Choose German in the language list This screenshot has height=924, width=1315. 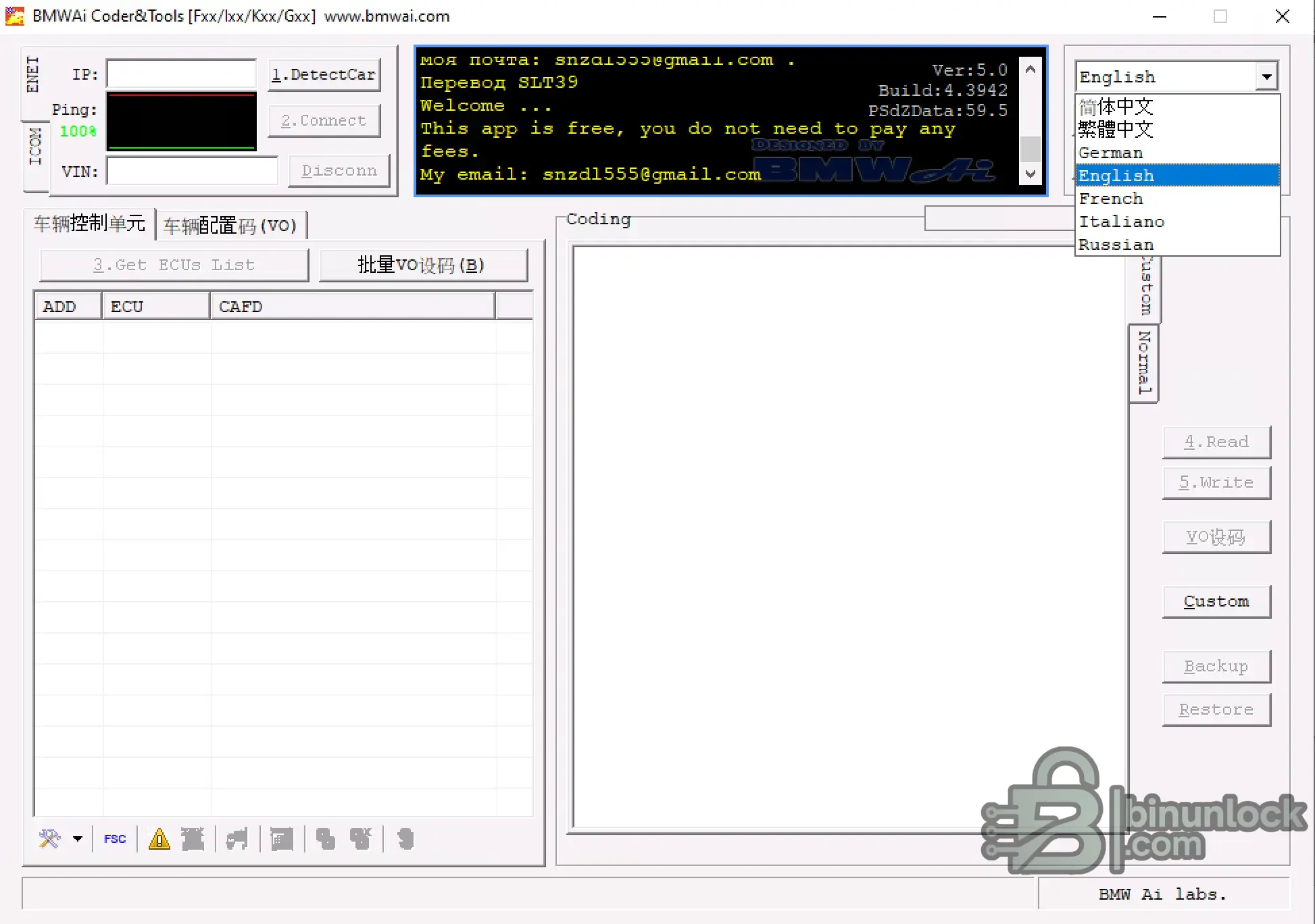(1178, 152)
